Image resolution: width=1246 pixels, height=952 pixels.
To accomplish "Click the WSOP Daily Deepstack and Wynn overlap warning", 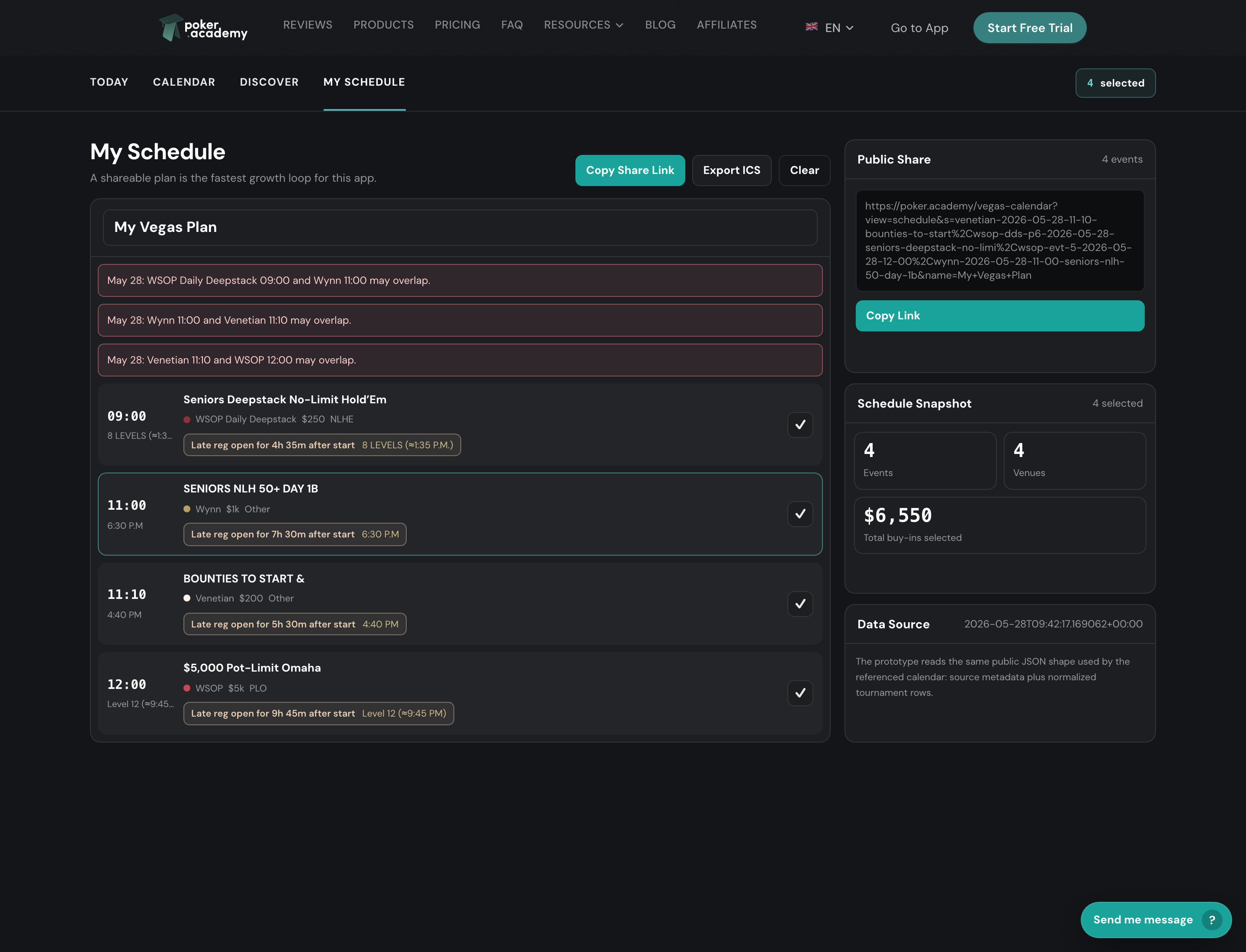I will pyautogui.click(x=460, y=280).
